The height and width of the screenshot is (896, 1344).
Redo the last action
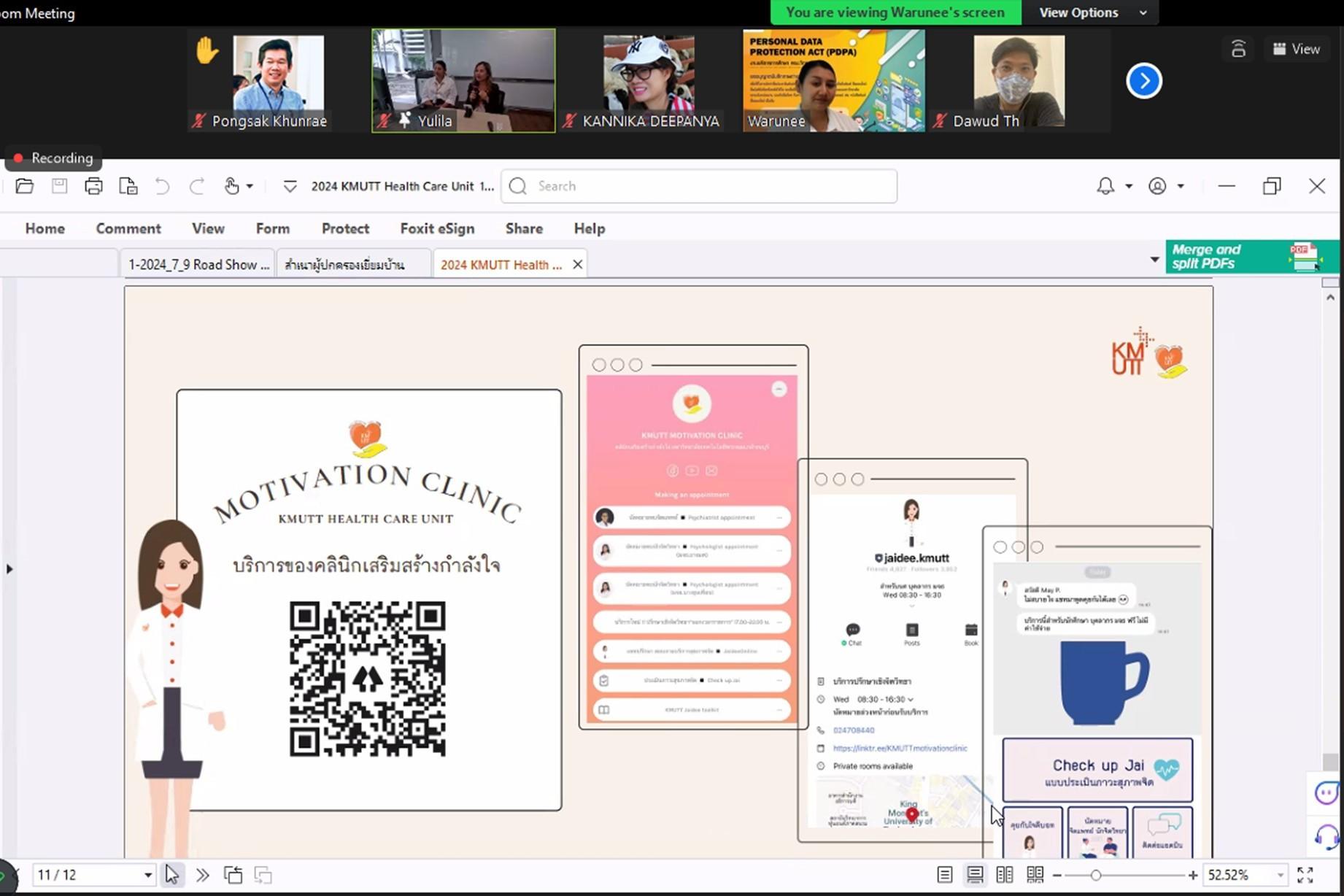coord(196,186)
